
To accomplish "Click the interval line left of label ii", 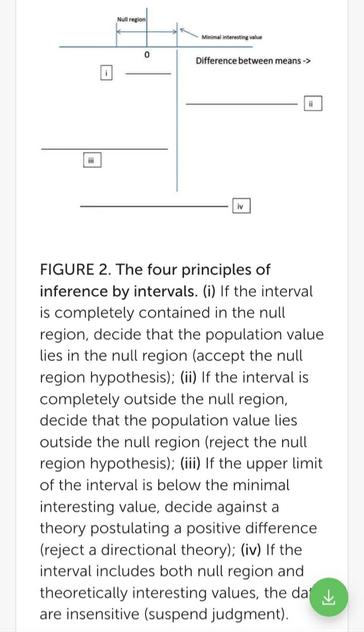I will [x=242, y=104].
